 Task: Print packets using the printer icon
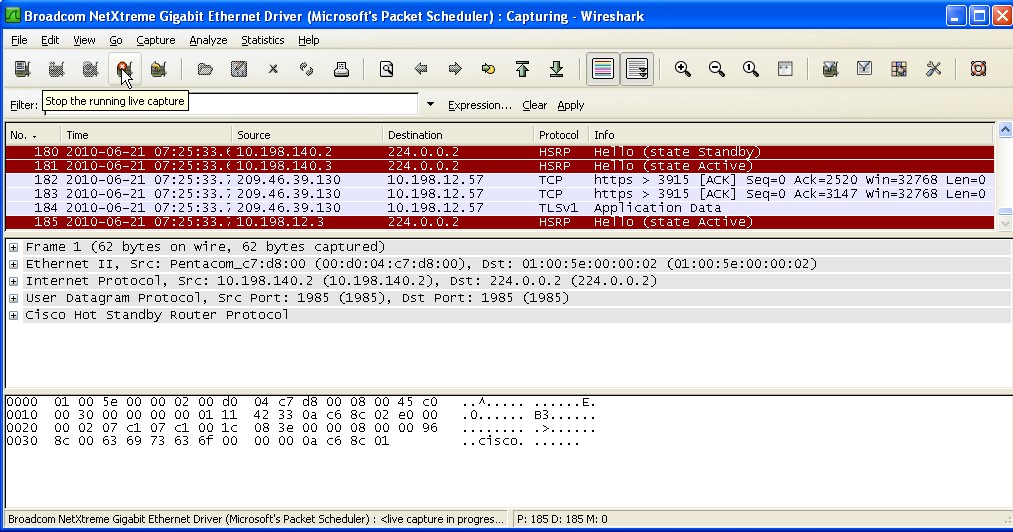click(341, 69)
